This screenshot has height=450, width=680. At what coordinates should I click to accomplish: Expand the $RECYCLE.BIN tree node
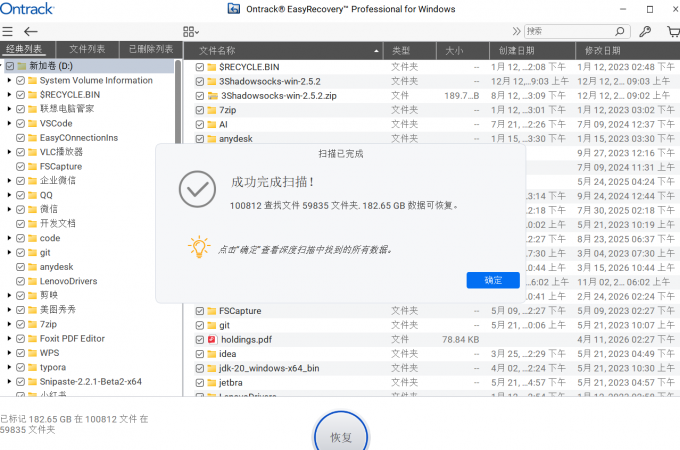click(9, 95)
